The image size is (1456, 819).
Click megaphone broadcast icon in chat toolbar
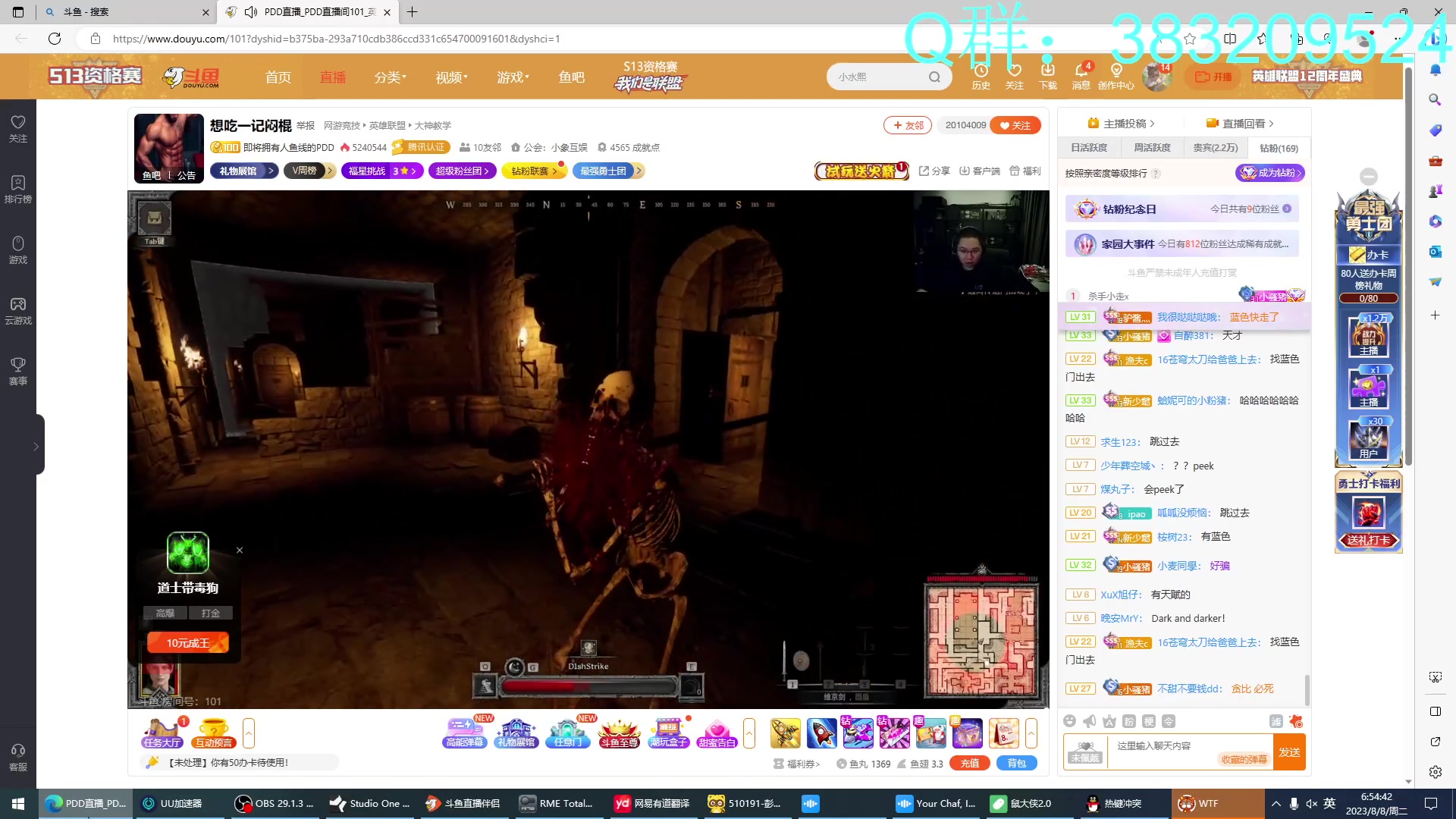click(1090, 720)
